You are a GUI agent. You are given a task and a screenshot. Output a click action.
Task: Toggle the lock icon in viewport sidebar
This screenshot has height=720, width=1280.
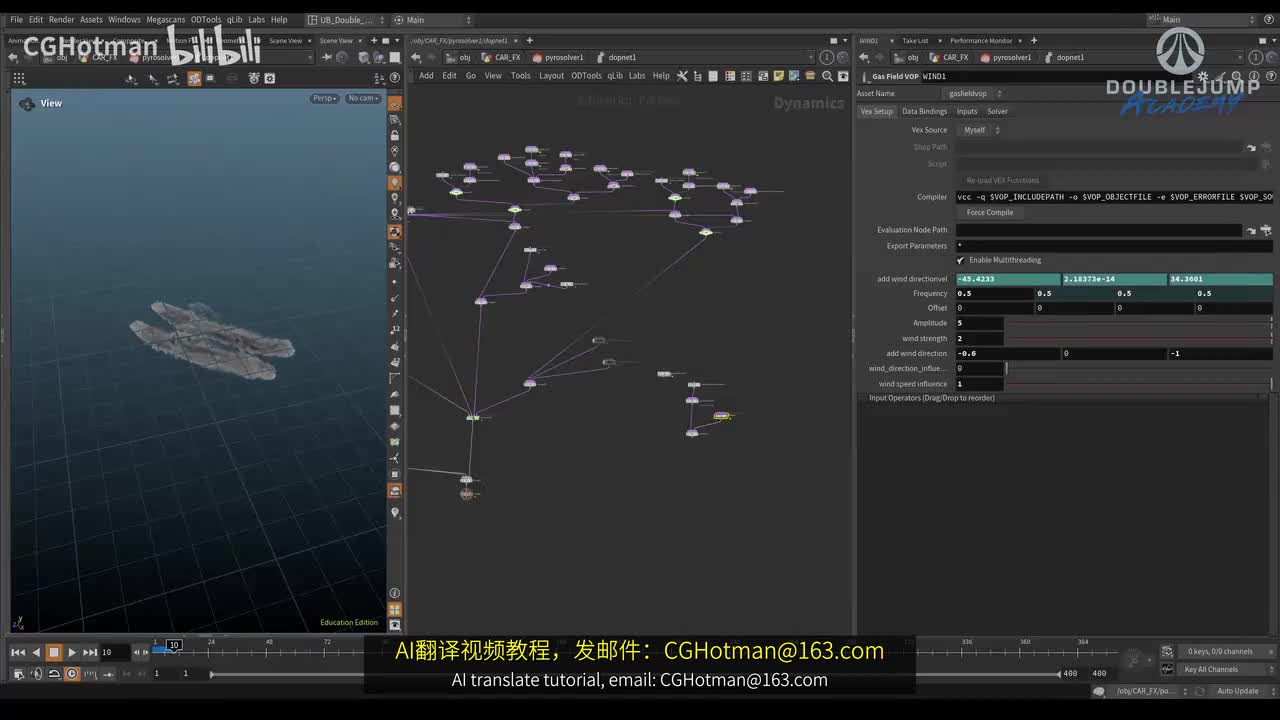coord(395,135)
